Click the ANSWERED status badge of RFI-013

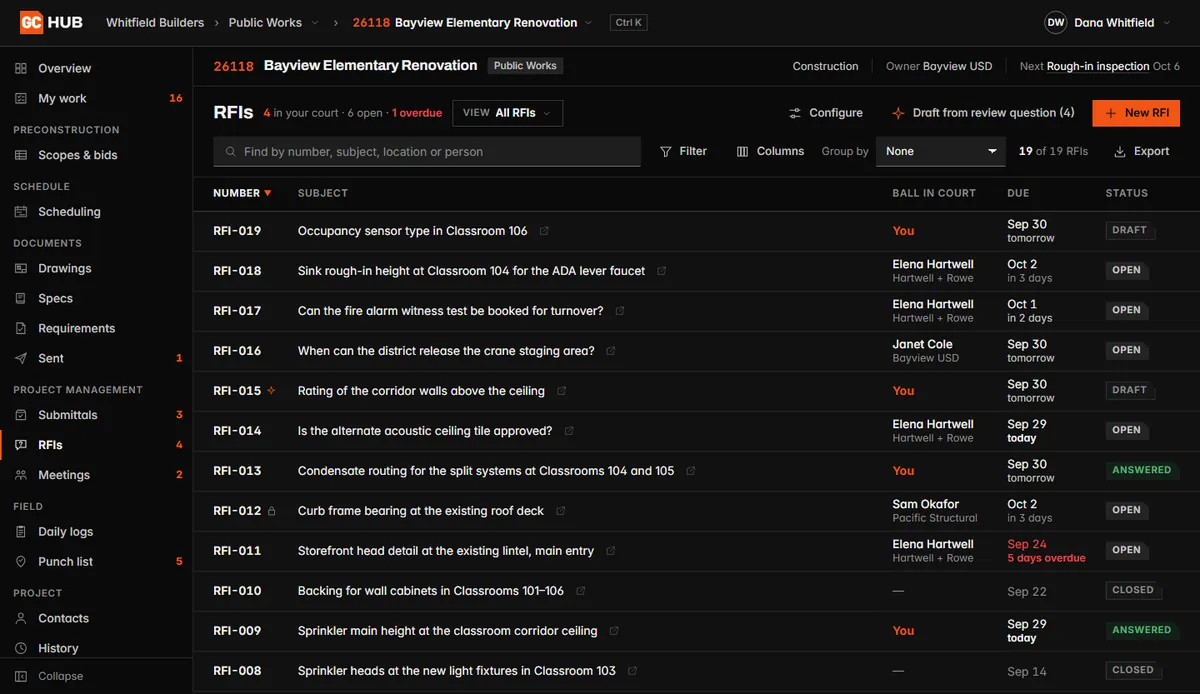[x=1141, y=470]
